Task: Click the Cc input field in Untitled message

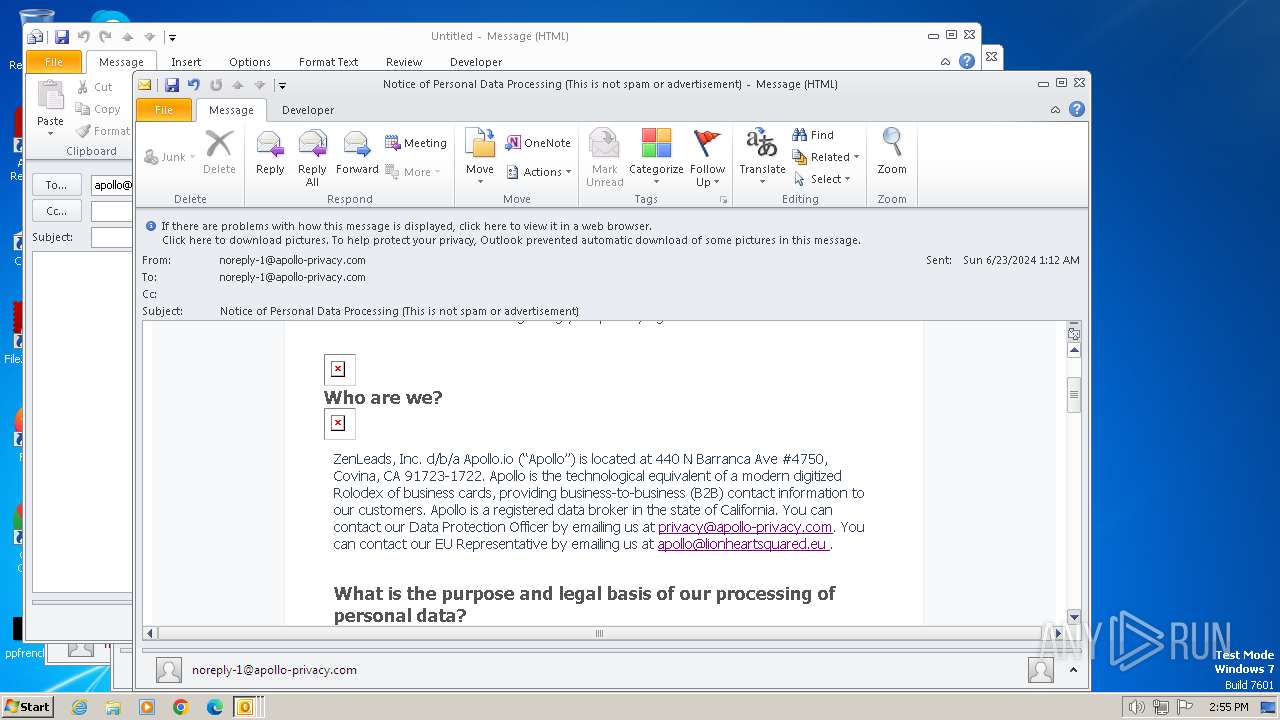Action: click(x=112, y=211)
